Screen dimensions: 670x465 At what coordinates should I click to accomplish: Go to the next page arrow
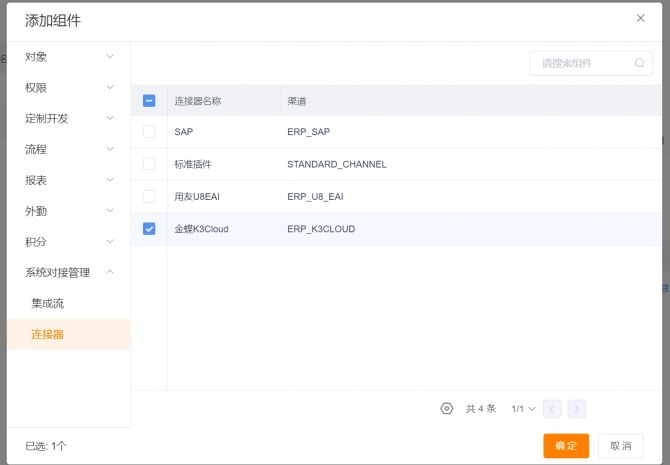point(577,408)
